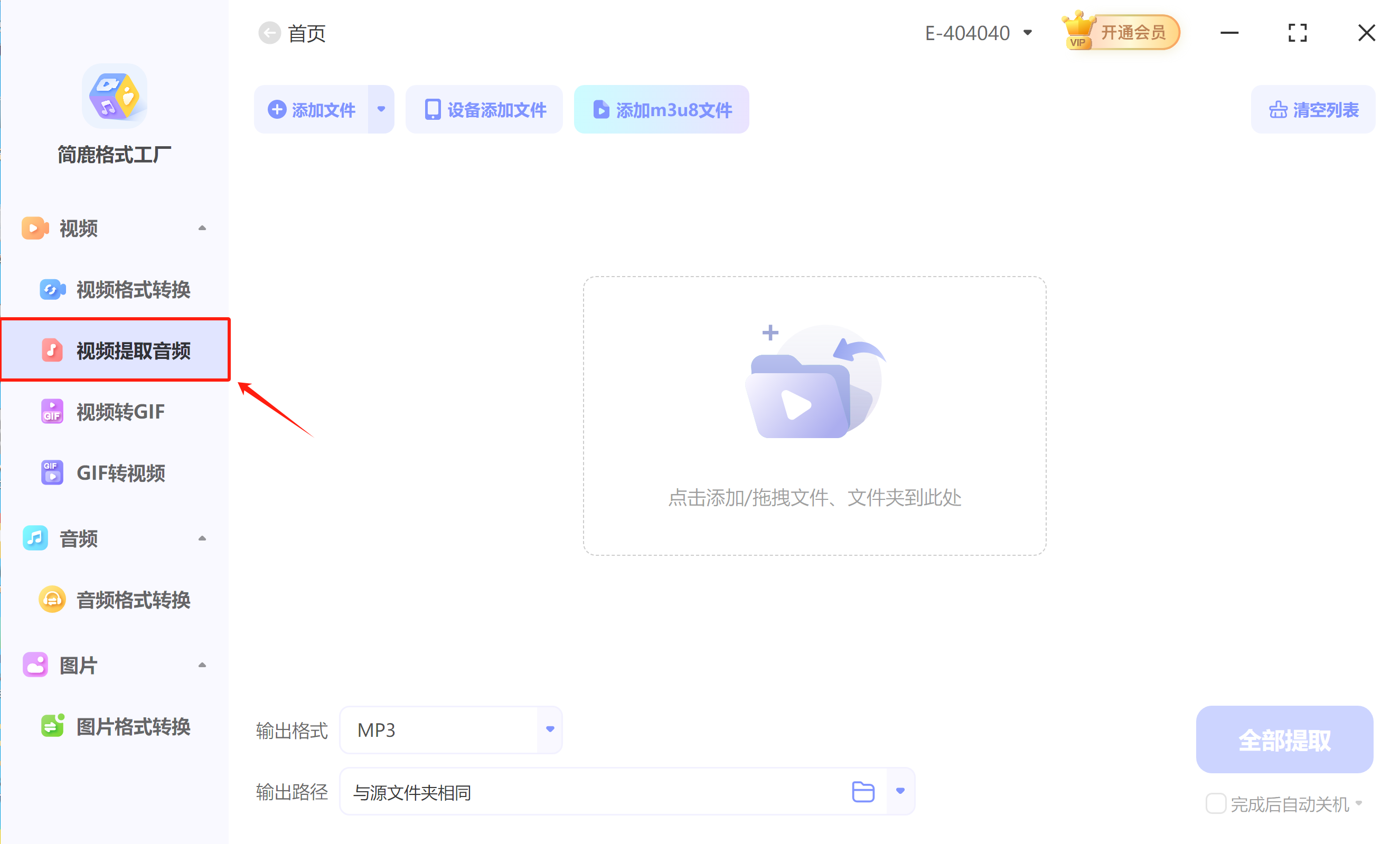Select the 视频转GIF feature
This screenshot has width=1400, height=844.
[120, 411]
